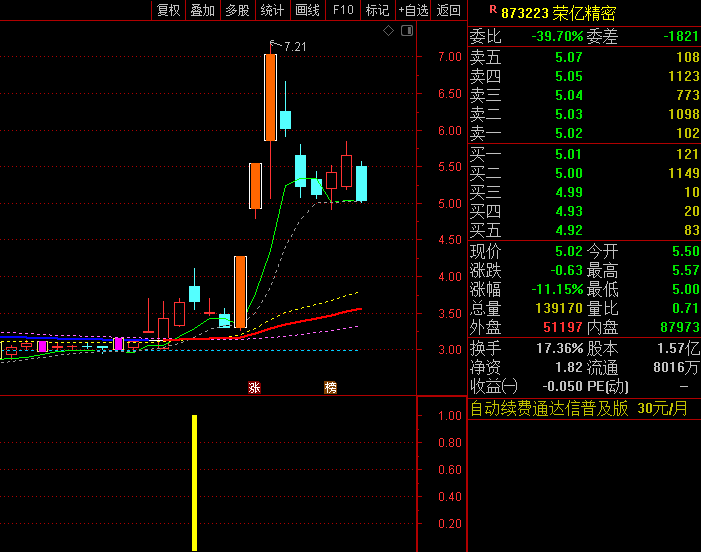Image resolution: width=701 pixels, height=552 pixels.
Task: Click the 流通 8016万 value
Action: point(676,367)
